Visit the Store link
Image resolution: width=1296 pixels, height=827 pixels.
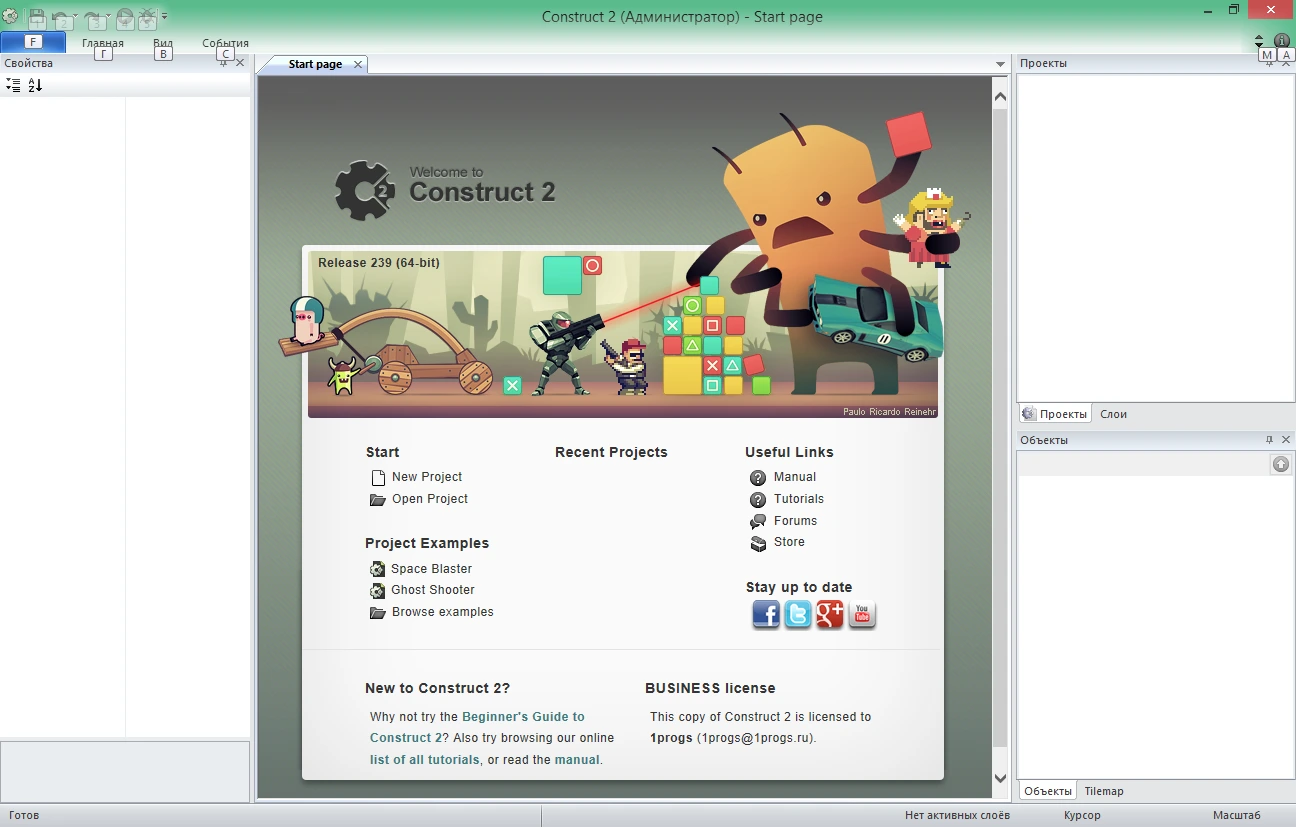789,542
